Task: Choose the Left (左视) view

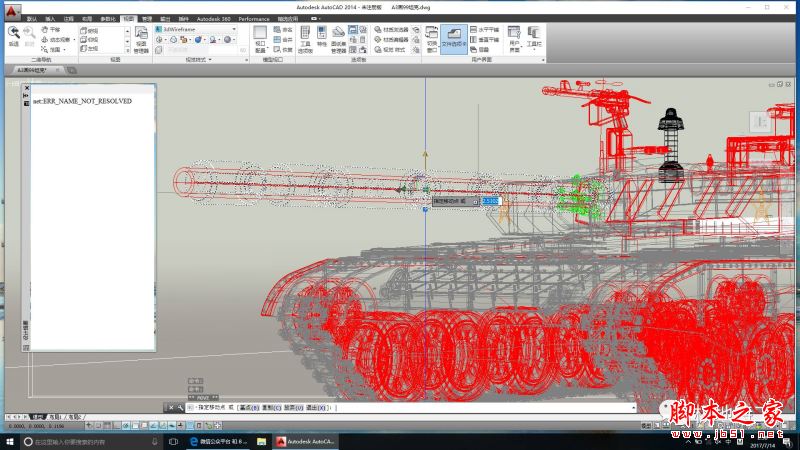Action: click(89, 48)
